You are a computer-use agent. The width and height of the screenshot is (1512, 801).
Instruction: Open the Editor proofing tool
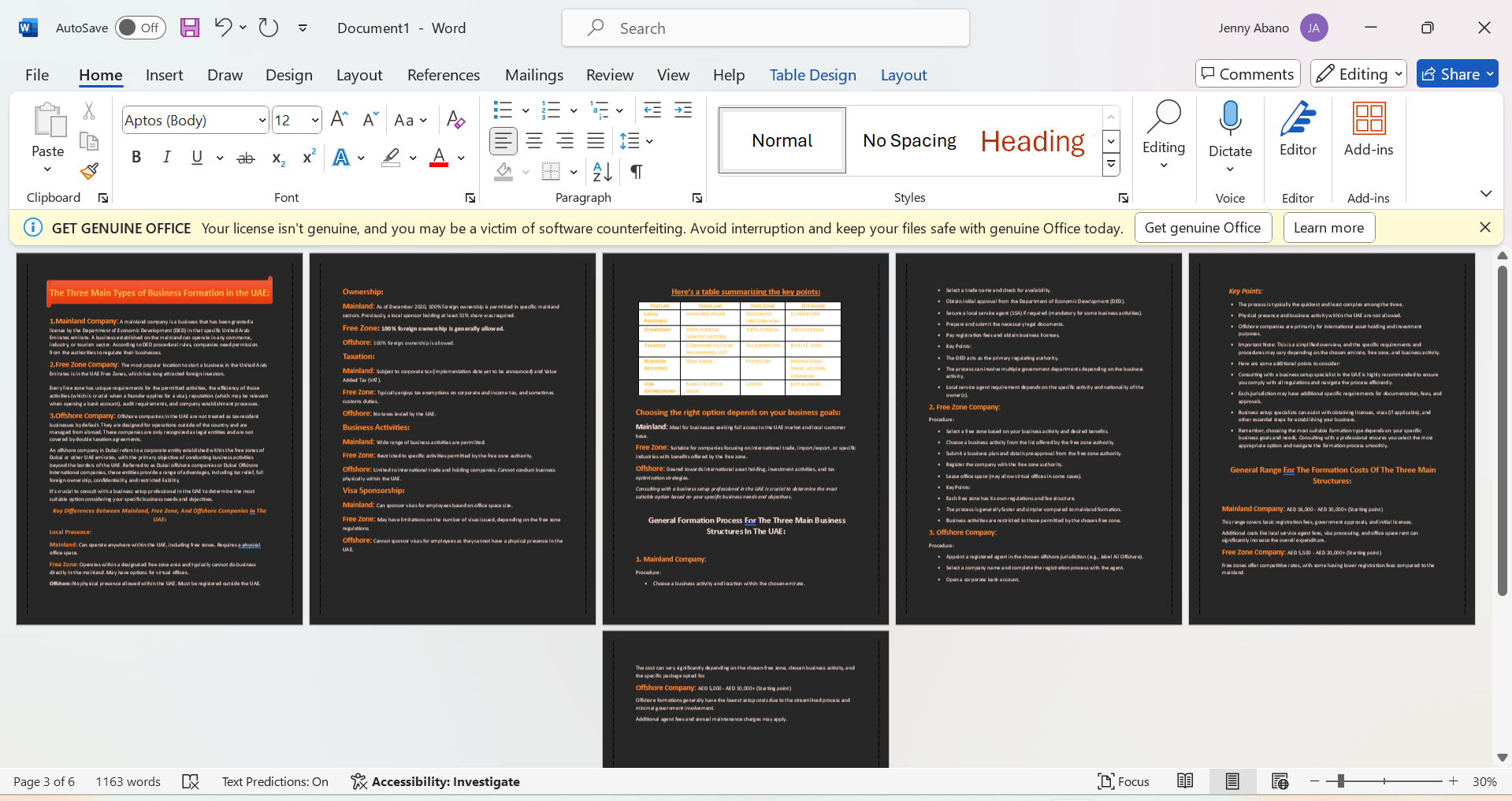click(1297, 130)
